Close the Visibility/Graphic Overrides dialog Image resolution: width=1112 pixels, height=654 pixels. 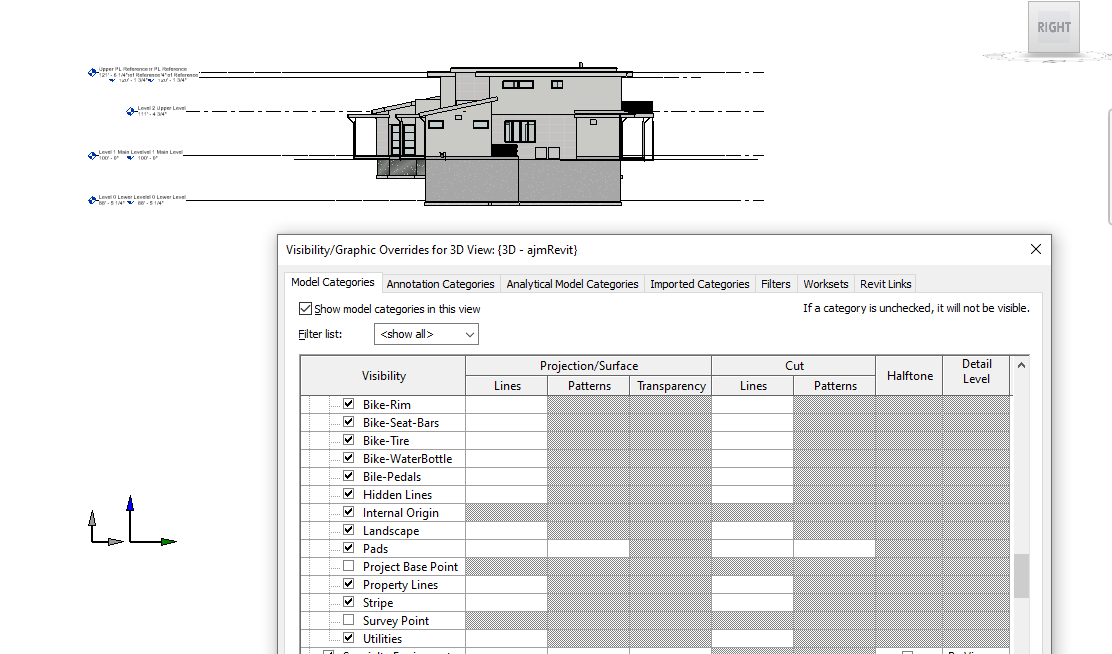(x=1035, y=249)
